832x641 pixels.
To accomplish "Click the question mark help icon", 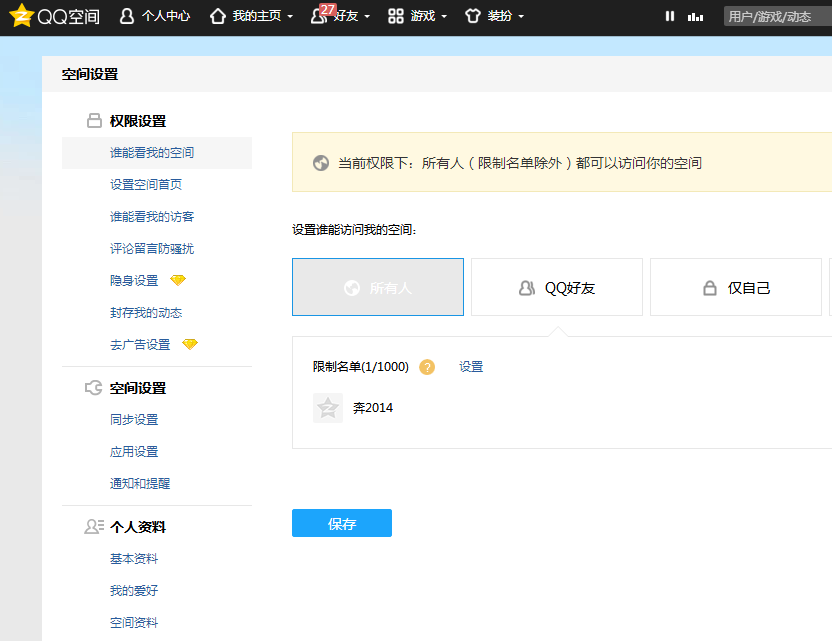I will 427,367.
